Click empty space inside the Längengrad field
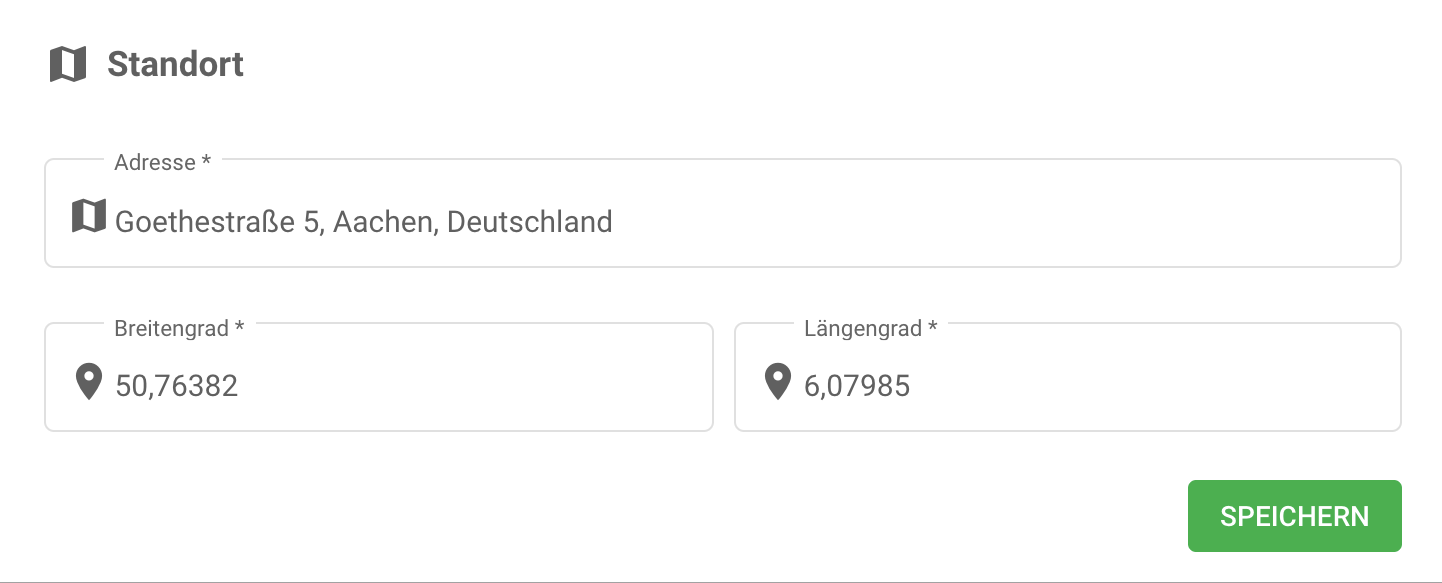This screenshot has height=583, width=1442. point(1150,386)
